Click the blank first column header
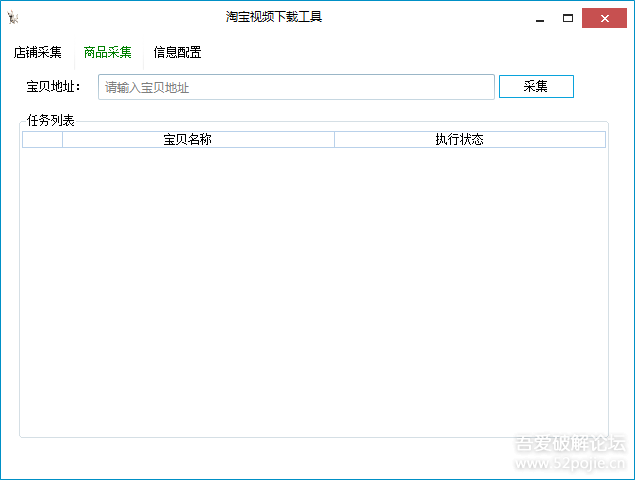This screenshot has width=635, height=480. pyautogui.click(x=42, y=140)
